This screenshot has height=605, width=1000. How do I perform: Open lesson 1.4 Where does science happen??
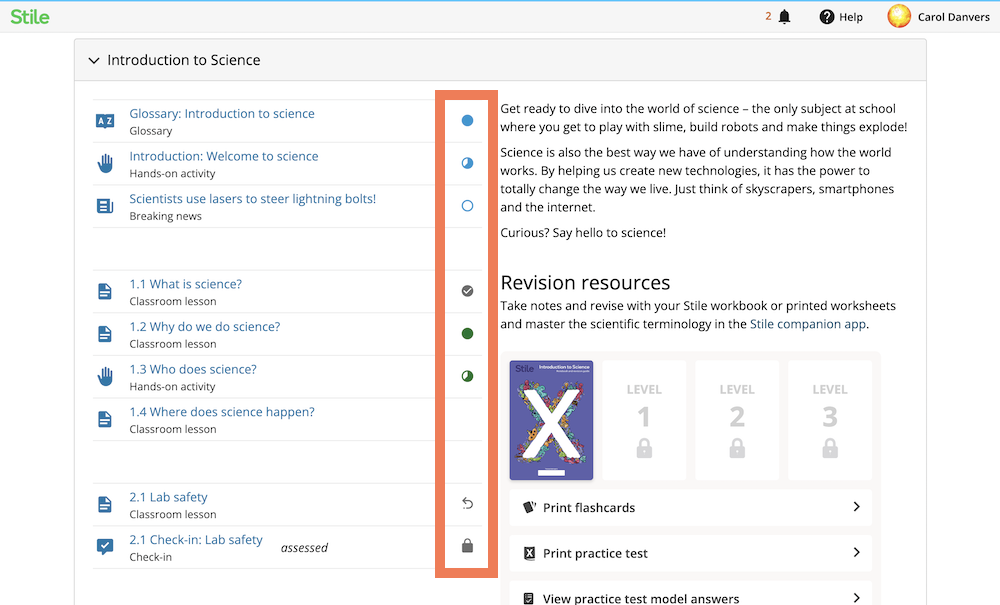pos(222,412)
